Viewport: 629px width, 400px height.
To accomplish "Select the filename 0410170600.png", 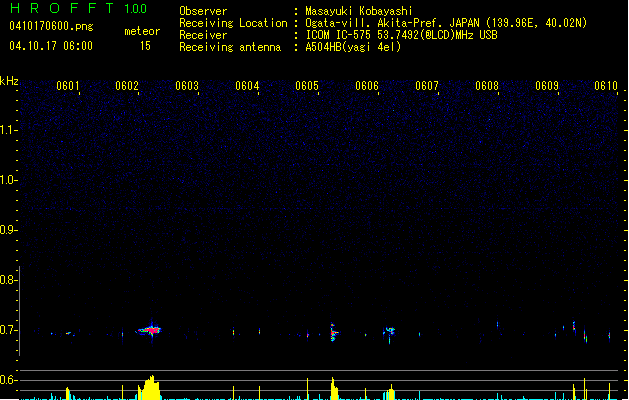I will pyautogui.click(x=51, y=26).
